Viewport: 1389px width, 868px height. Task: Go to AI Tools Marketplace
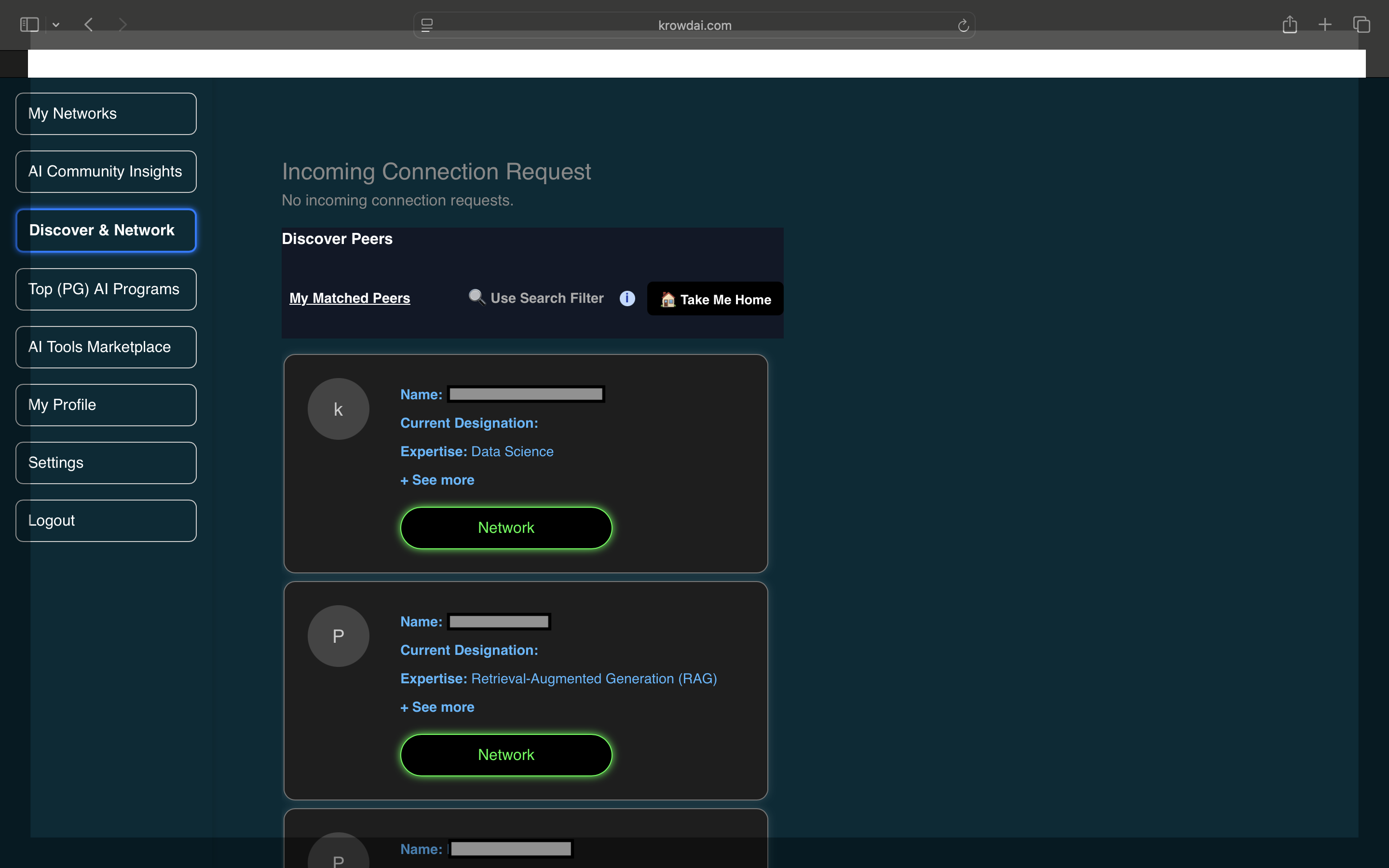tap(106, 347)
